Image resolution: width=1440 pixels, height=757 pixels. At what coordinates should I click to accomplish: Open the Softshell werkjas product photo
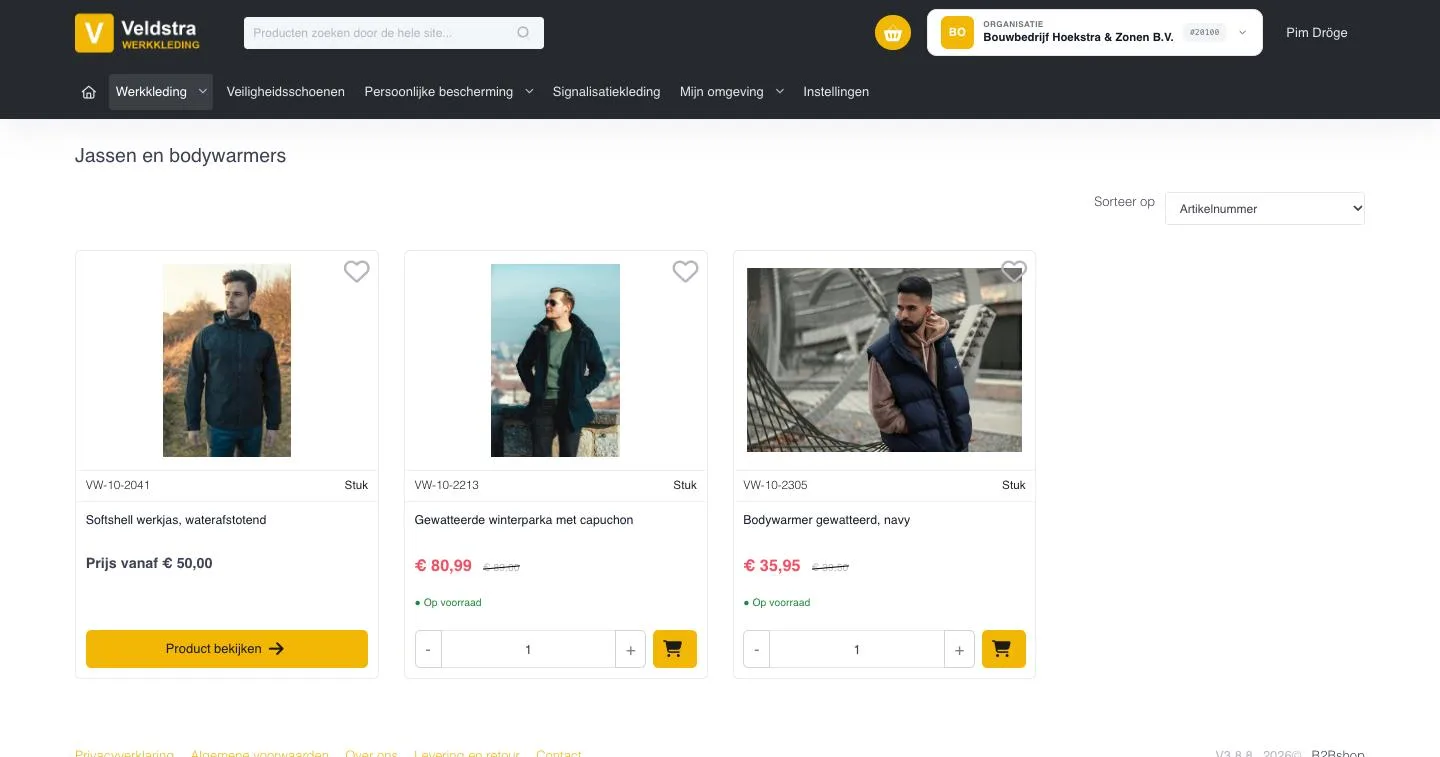[227, 360]
